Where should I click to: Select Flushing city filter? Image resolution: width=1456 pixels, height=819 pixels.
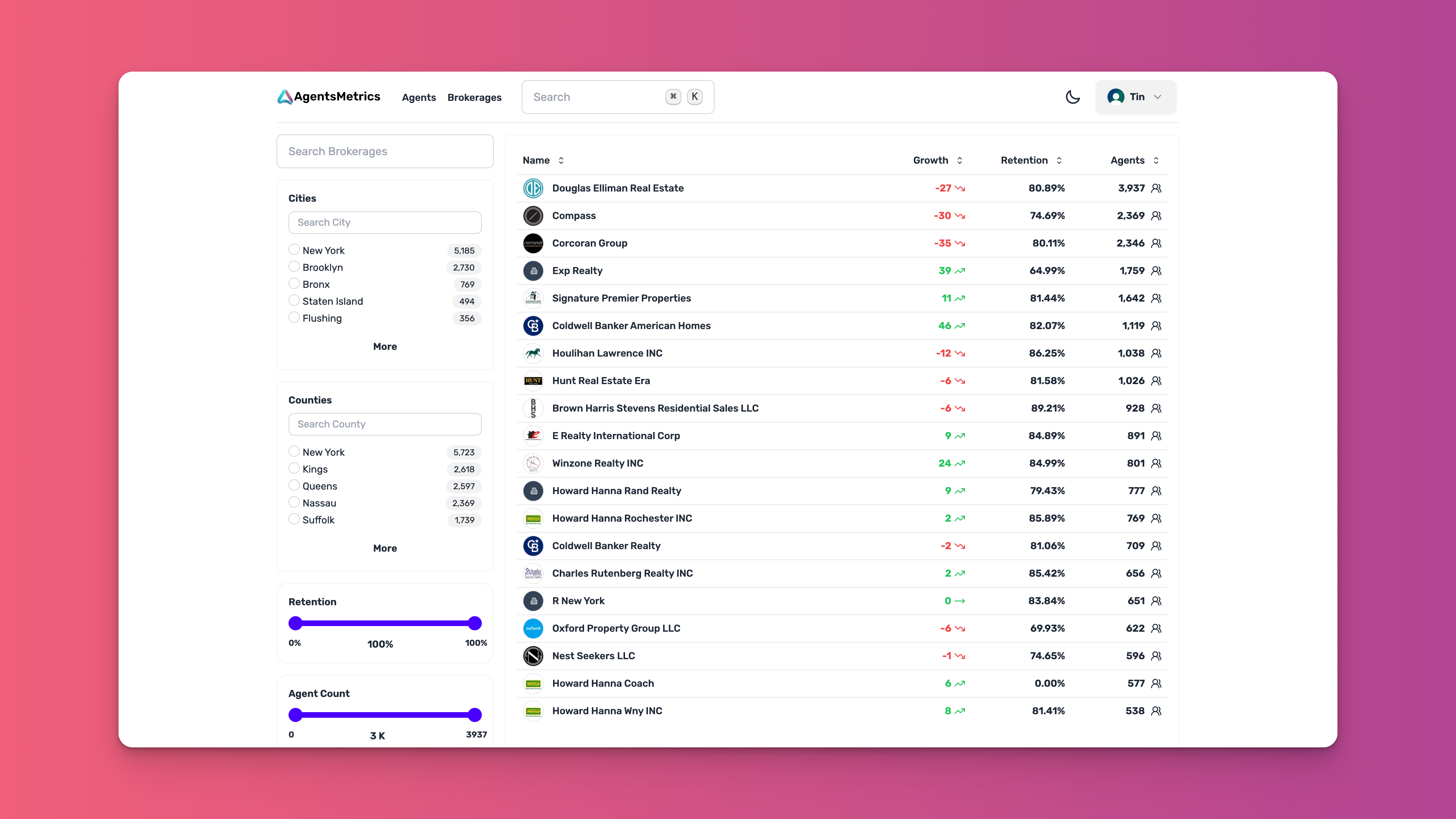tap(294, 317)
